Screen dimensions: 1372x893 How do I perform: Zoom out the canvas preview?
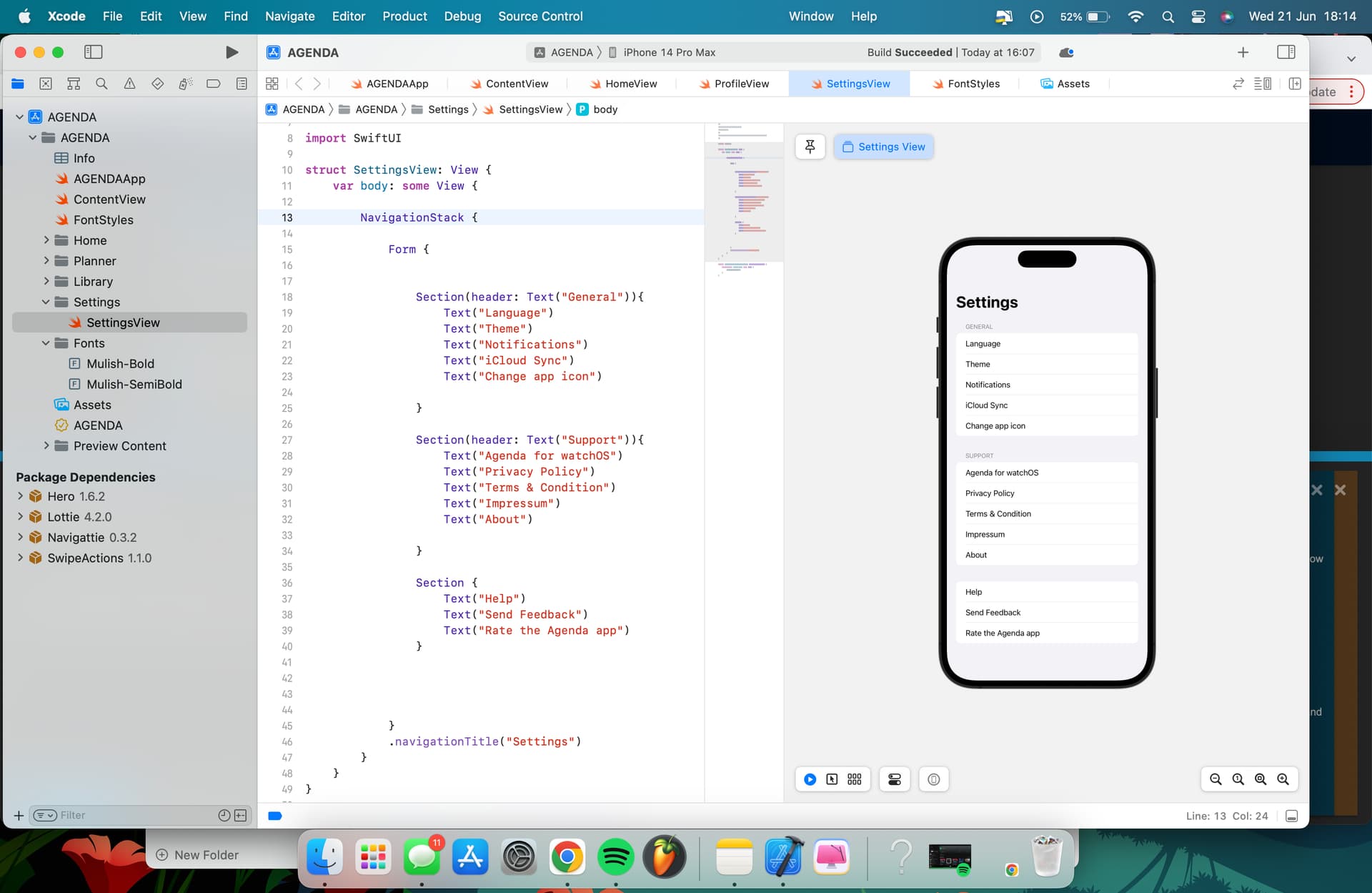click(1216, 779)
